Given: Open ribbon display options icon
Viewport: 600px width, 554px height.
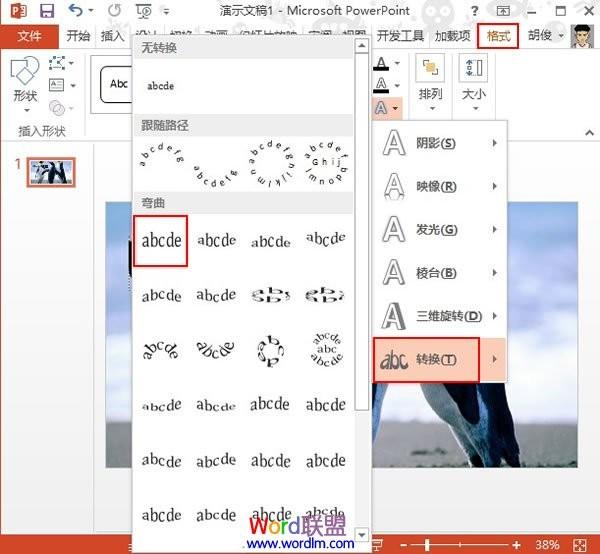Looking at the screenshot, I should point(503,11).
